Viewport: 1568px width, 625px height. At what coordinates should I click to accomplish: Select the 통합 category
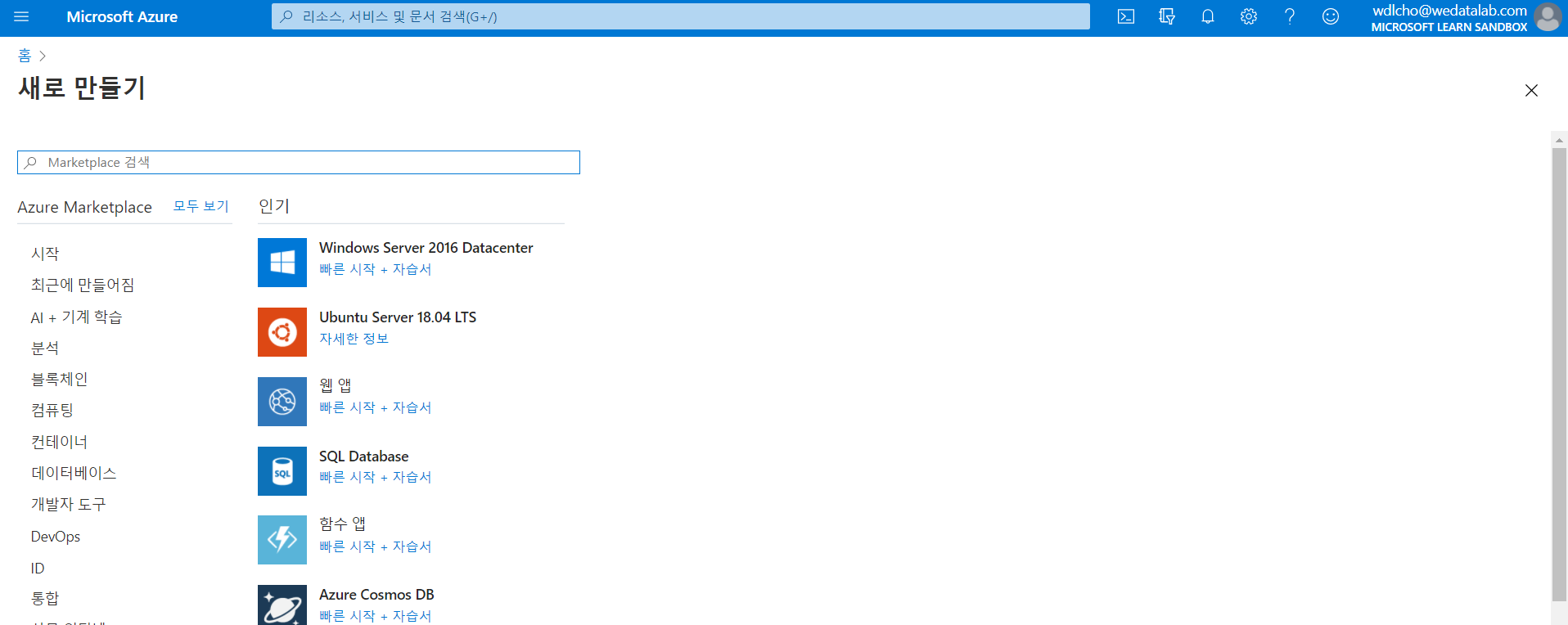tap(45, 598)
